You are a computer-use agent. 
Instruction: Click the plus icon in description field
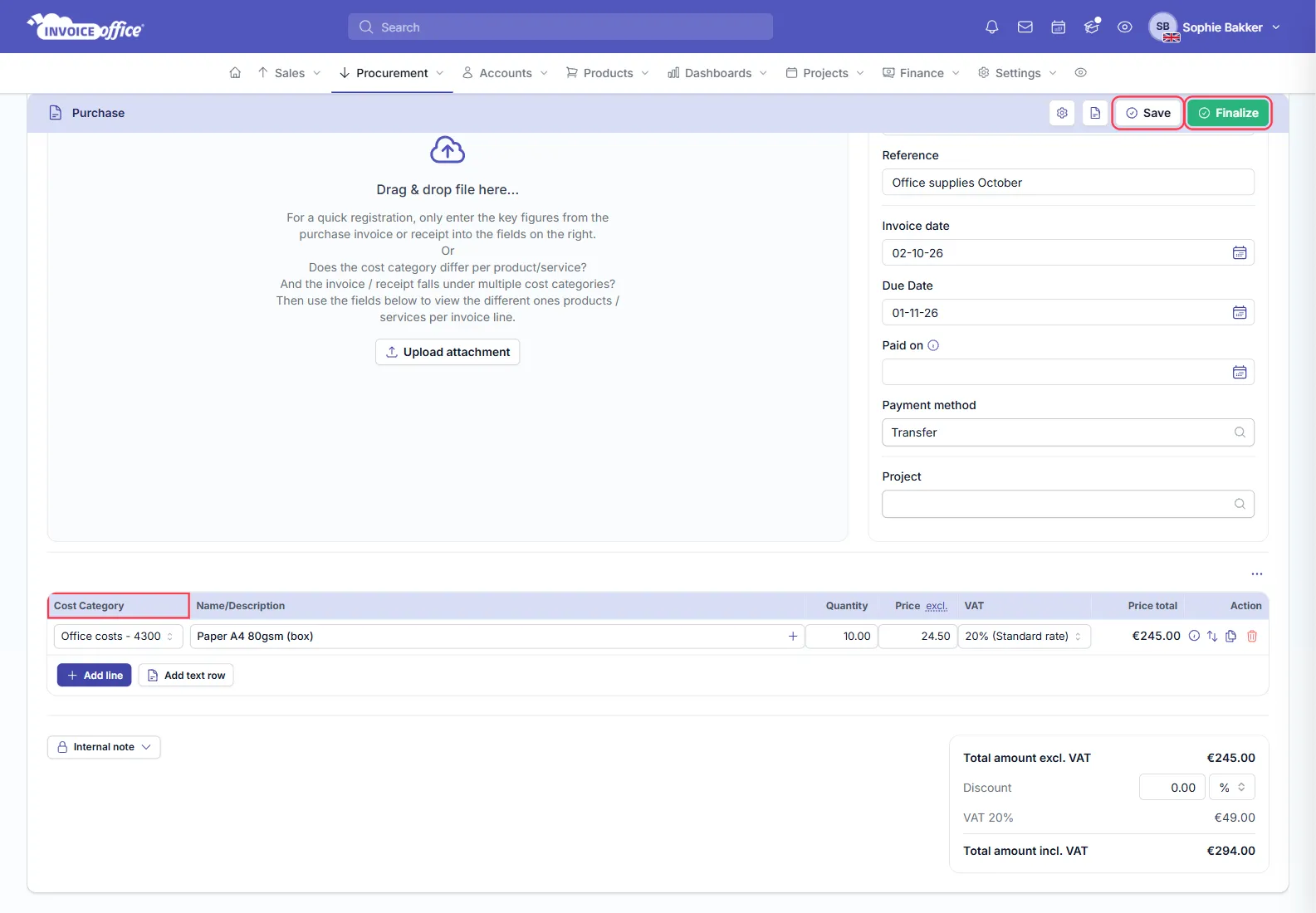[793, 637]
